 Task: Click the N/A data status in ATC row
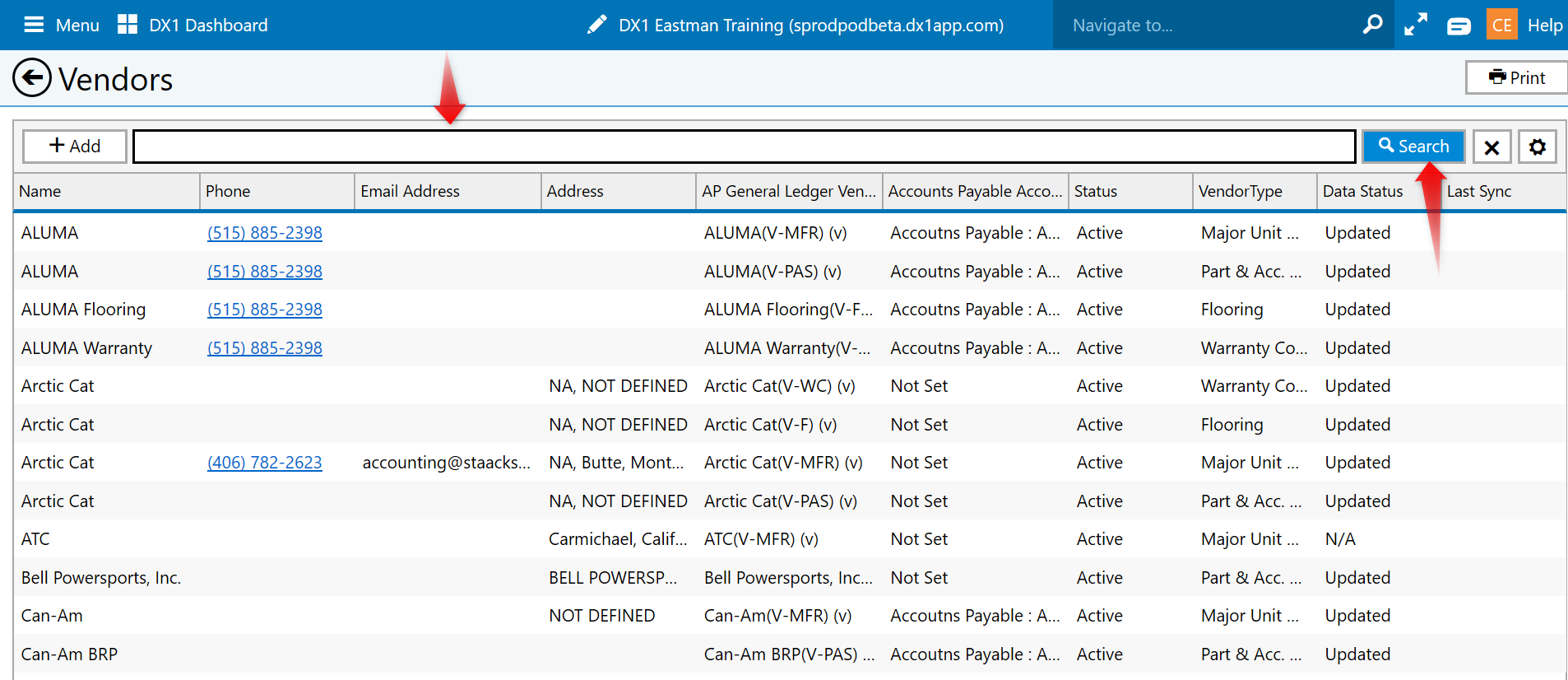(x=1340, y=539)
